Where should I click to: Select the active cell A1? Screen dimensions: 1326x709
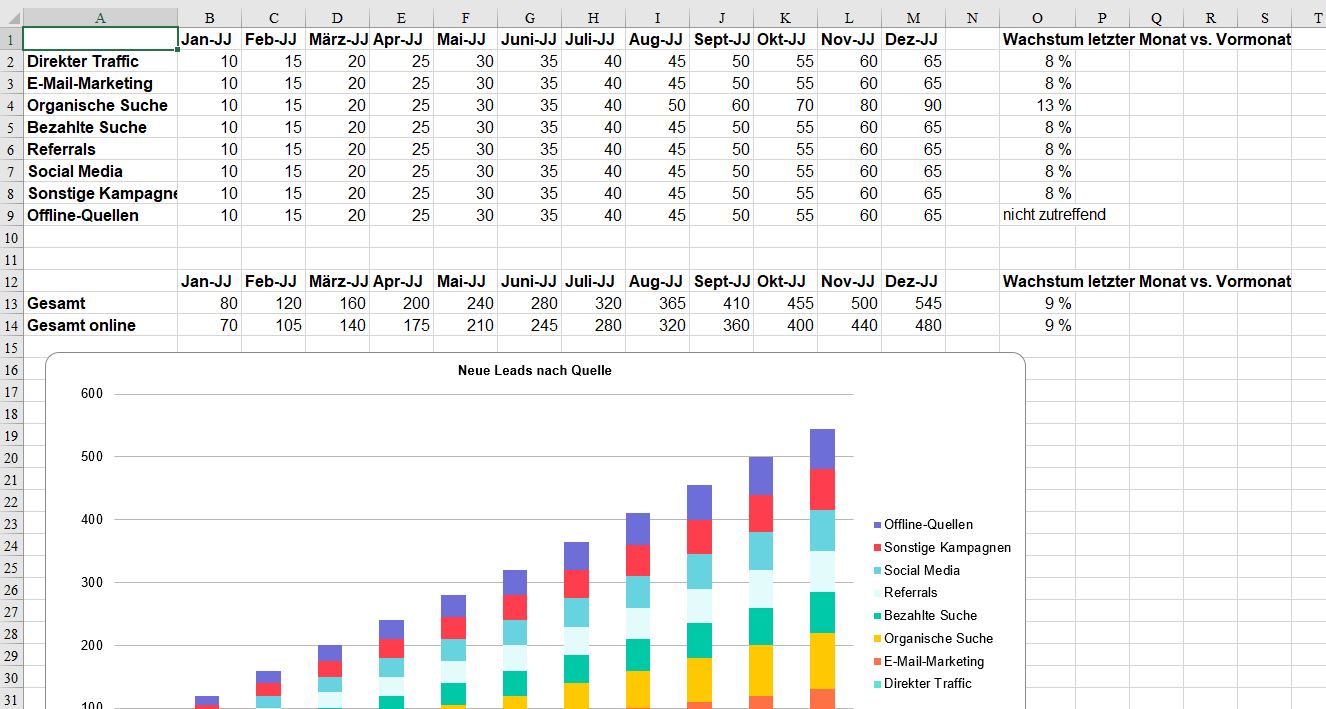(100, 39)
